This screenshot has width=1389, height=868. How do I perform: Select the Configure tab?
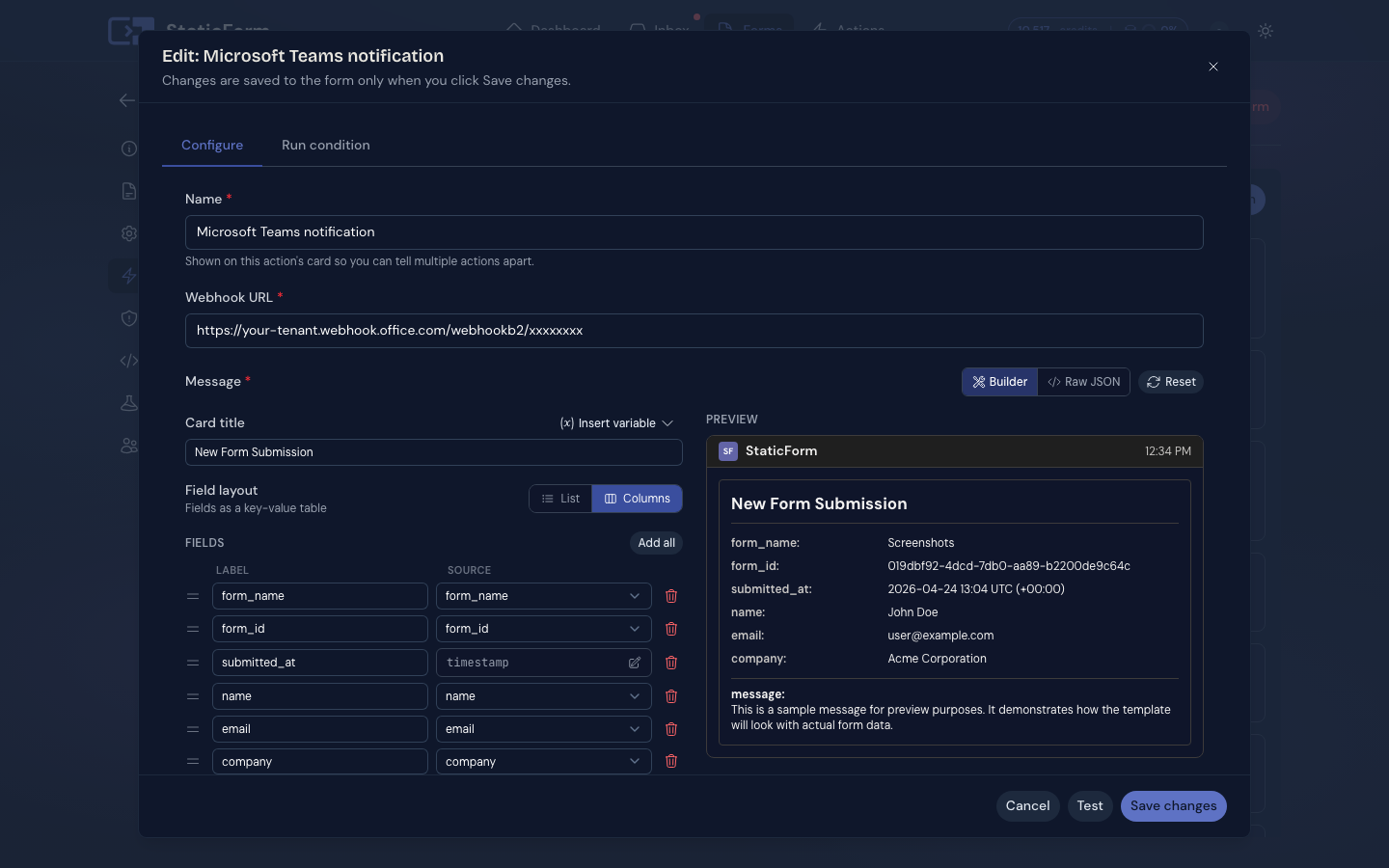pos(212,145)
